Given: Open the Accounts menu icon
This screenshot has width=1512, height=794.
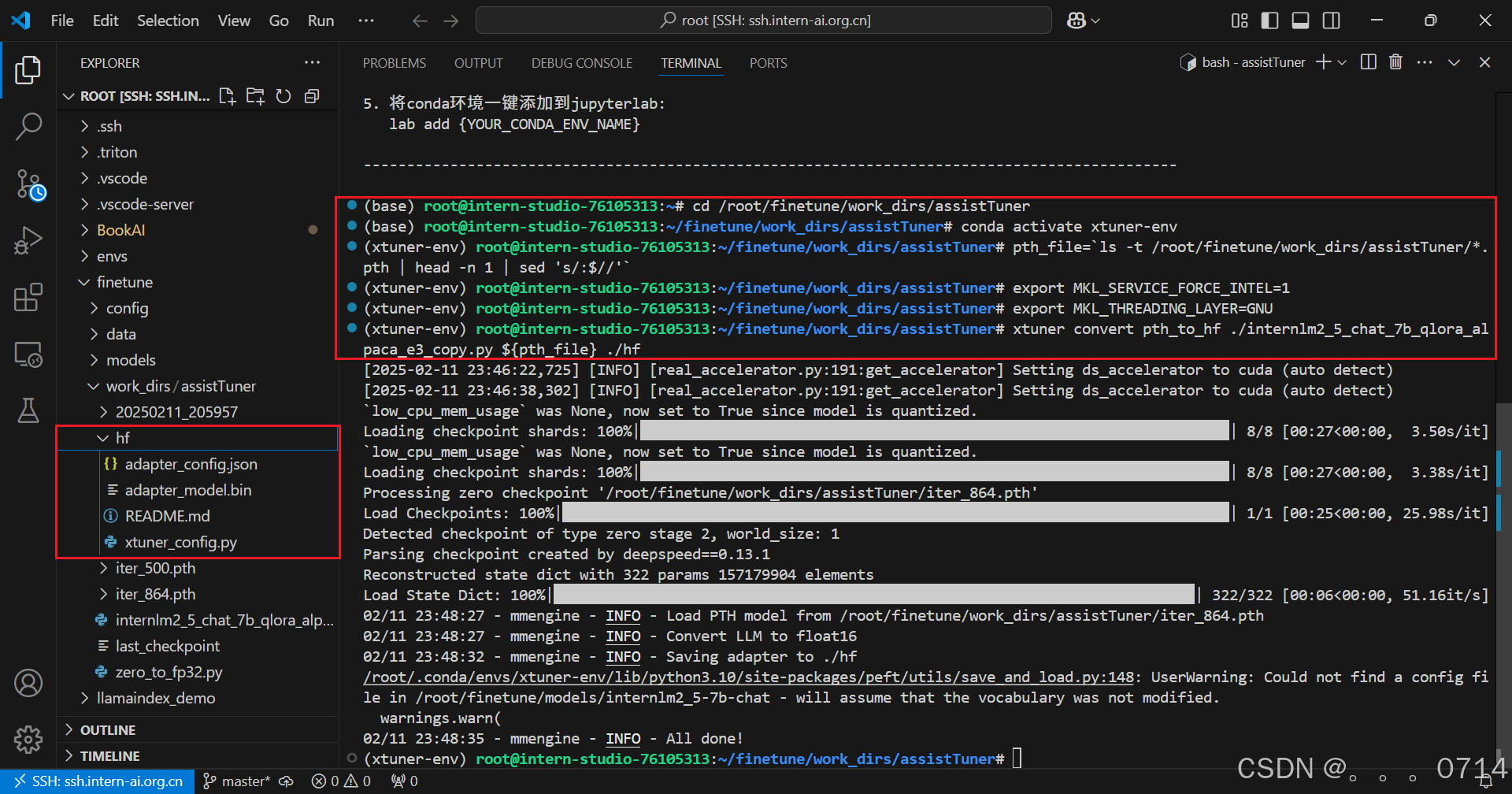Looking at the screenshot, I should click(28, 683).
